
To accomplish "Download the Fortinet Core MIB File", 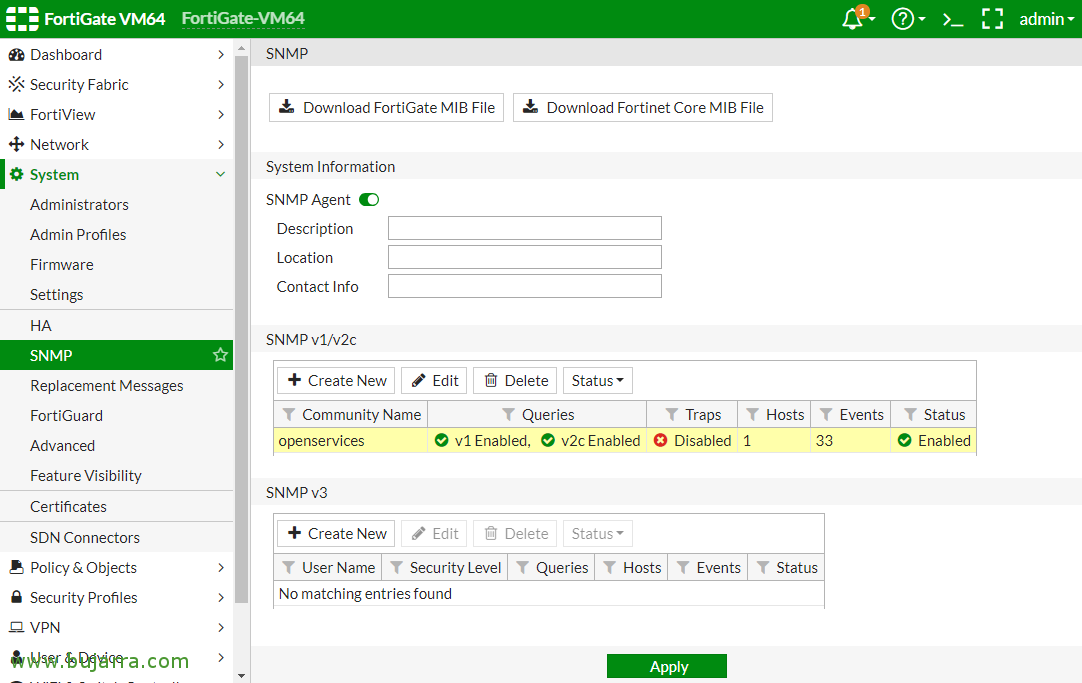I will coord(642,108).
